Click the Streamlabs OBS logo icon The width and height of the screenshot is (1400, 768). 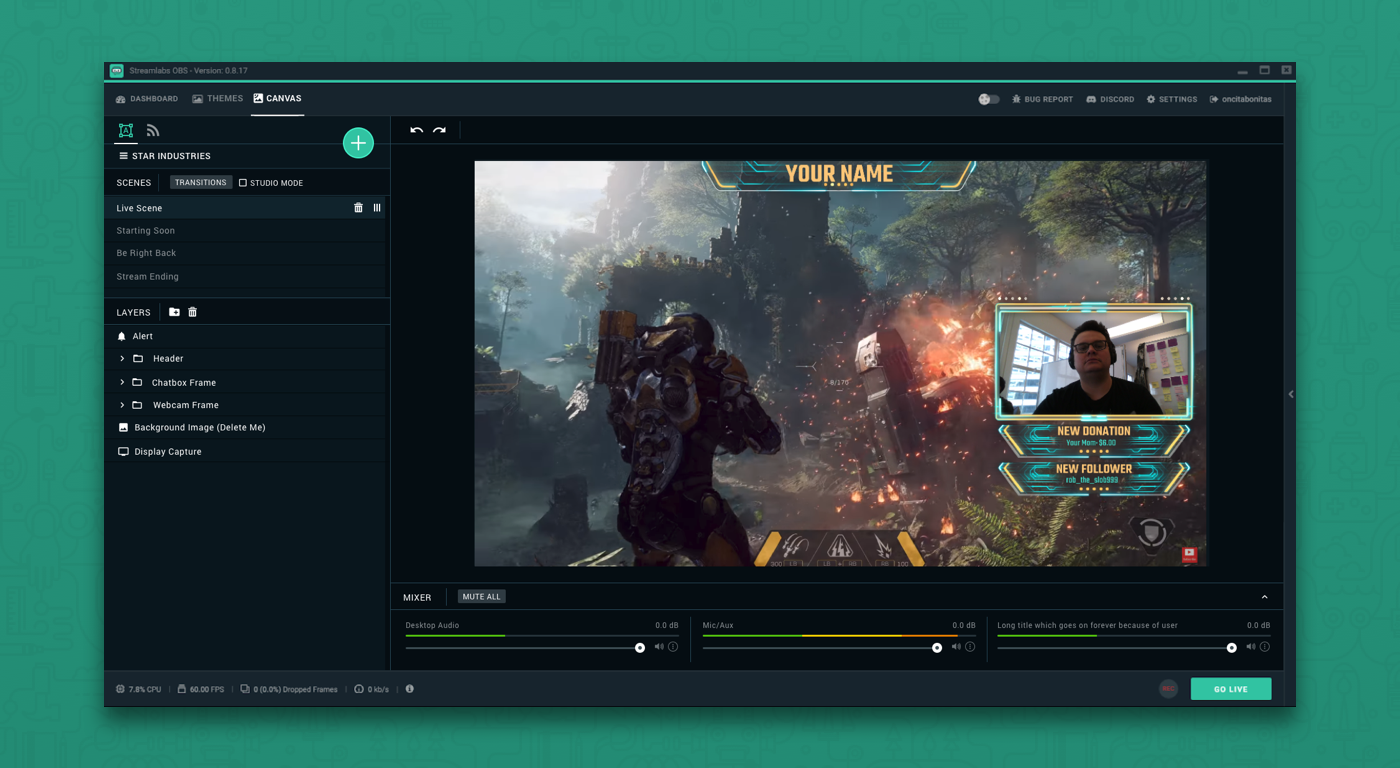(x=117, y=71)
